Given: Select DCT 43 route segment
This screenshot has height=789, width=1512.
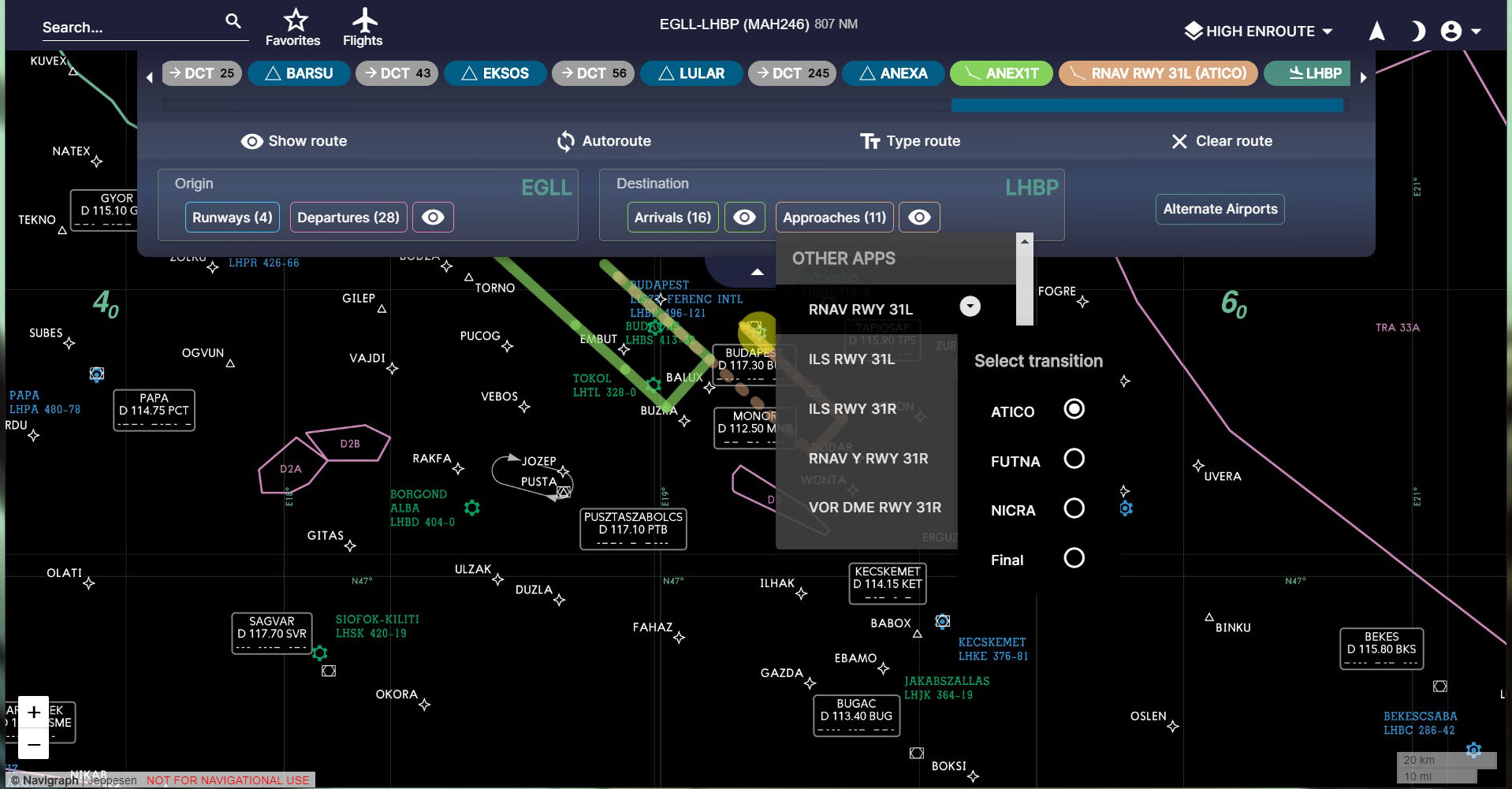Looking at the screenshot, I should pyautogui.click(x=397, y=73).
